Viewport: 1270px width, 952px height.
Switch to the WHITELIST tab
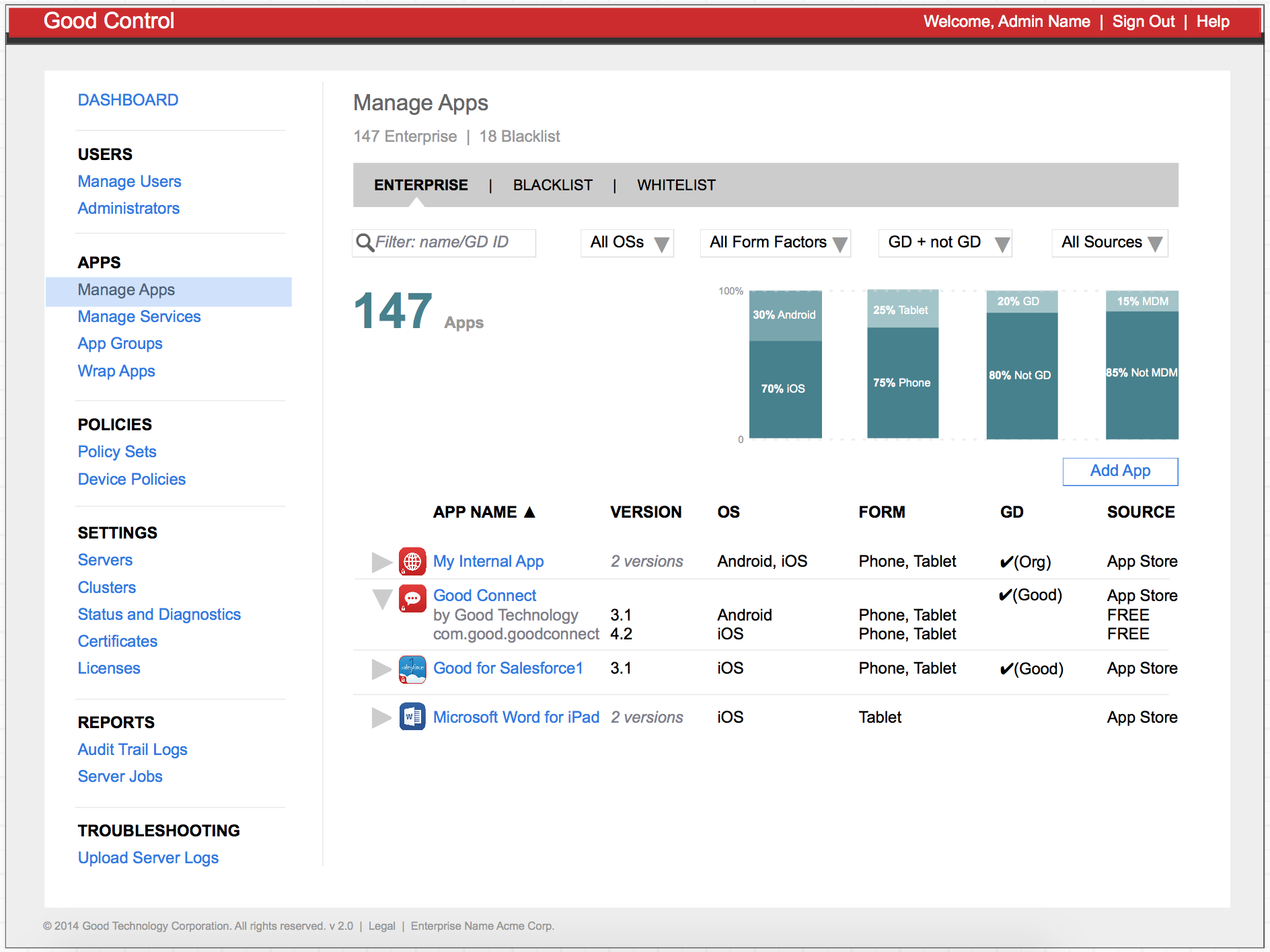pos(677,185)
